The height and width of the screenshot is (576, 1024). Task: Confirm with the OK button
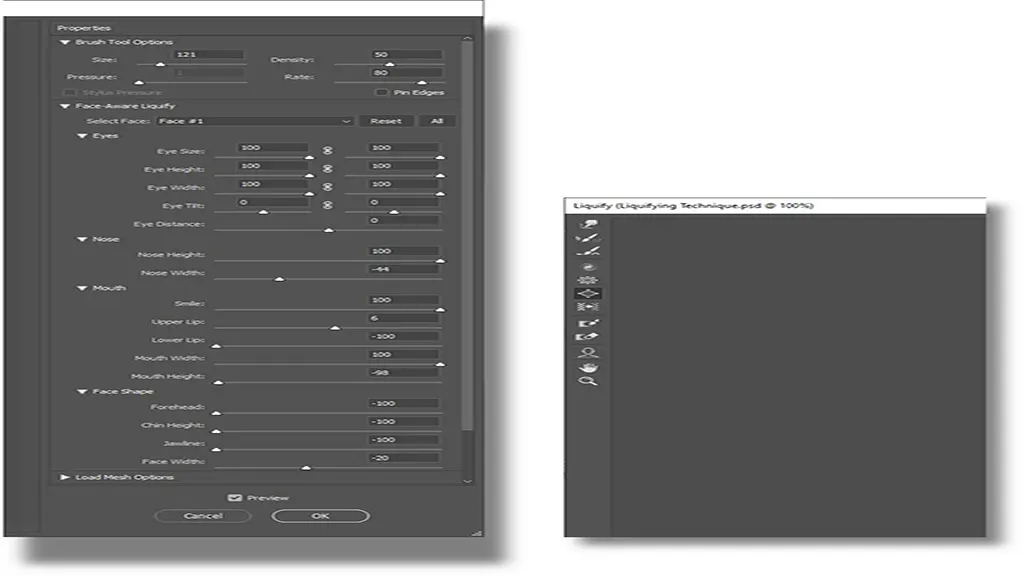tap(320, 516)
